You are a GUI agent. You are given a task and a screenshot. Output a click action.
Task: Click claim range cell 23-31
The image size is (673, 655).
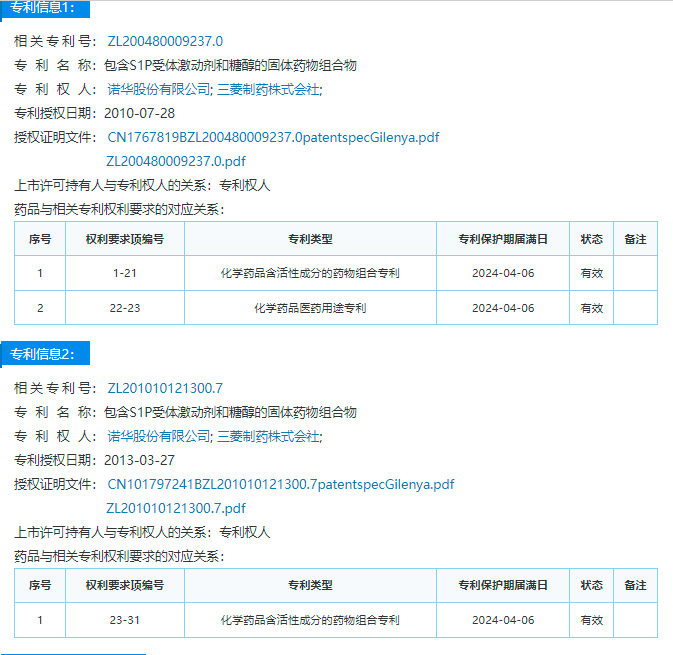point(125,620)
